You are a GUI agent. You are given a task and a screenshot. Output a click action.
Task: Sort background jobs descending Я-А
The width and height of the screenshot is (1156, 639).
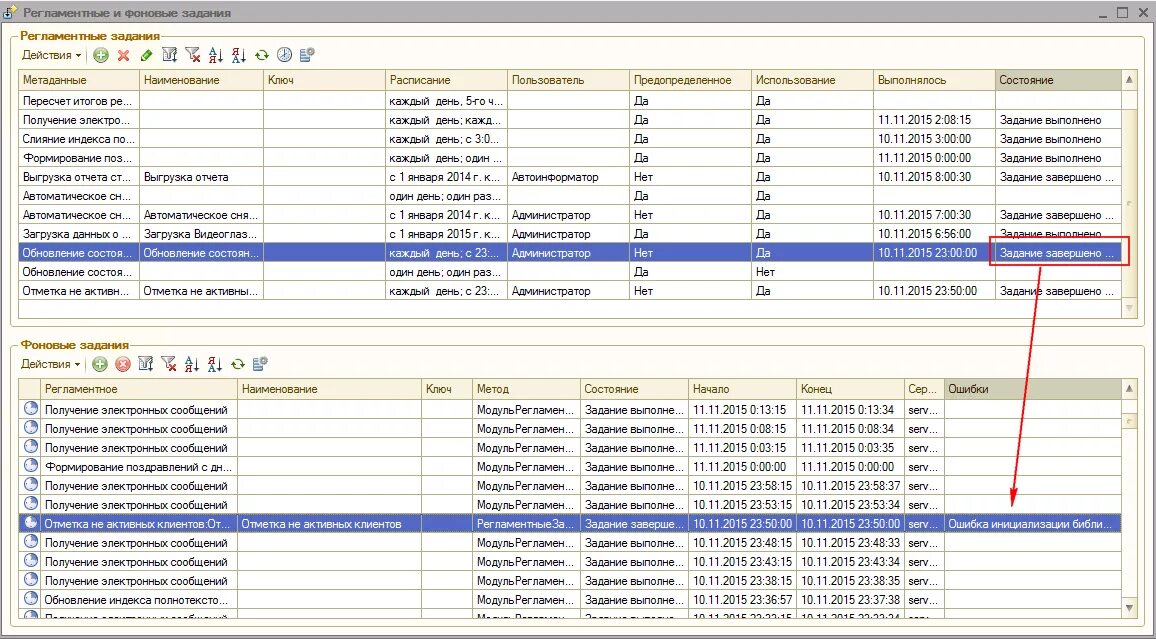point(215,364)
